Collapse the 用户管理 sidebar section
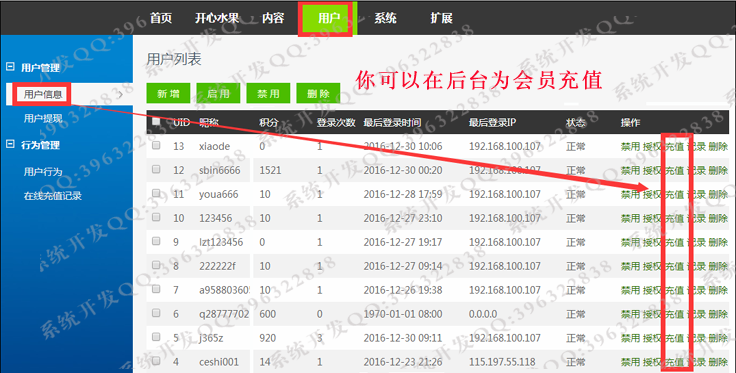Viewport: 736px width, 373px height. tap(10, 67)
